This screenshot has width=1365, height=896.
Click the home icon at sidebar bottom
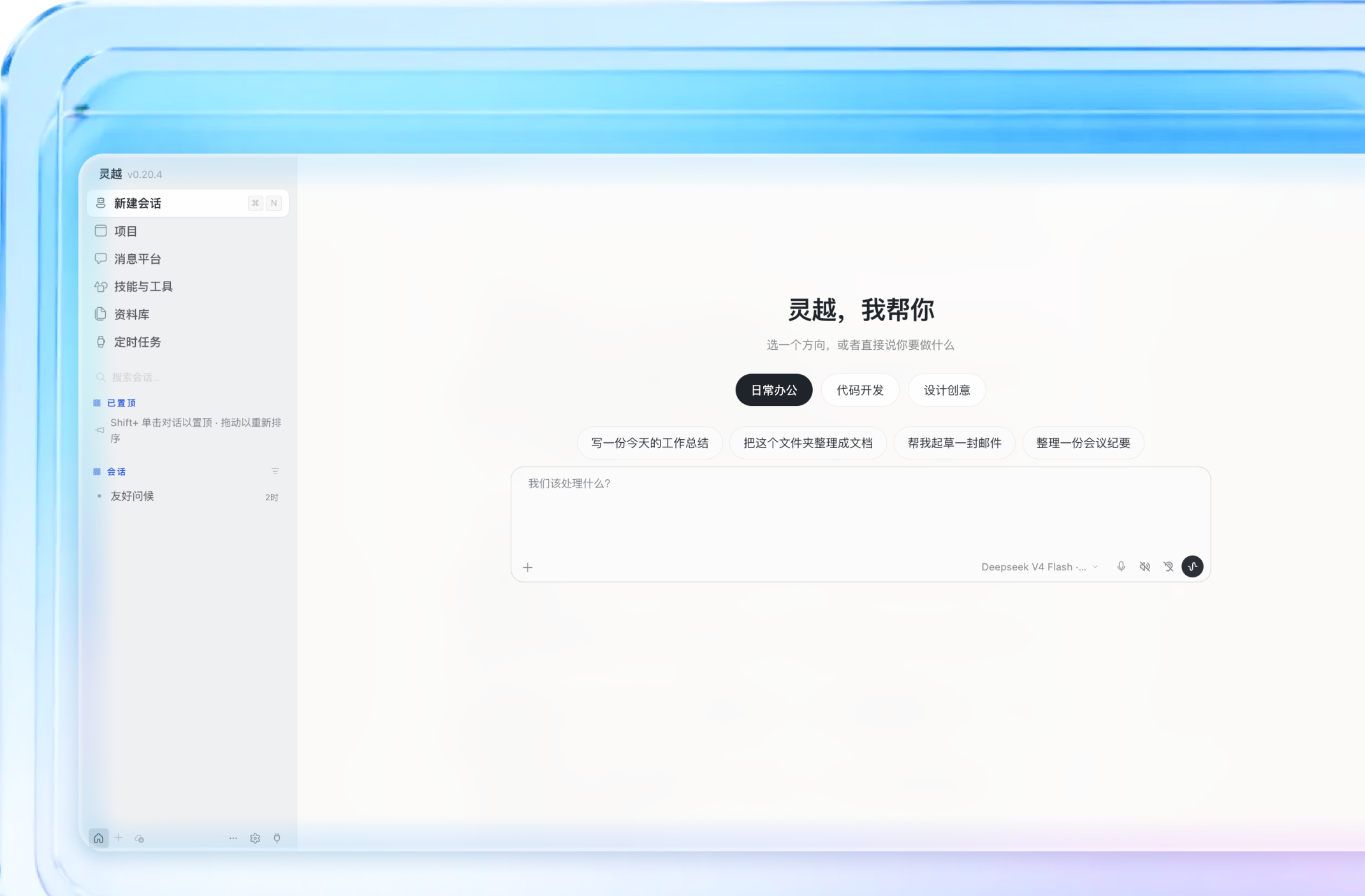[x=99, y=838]
